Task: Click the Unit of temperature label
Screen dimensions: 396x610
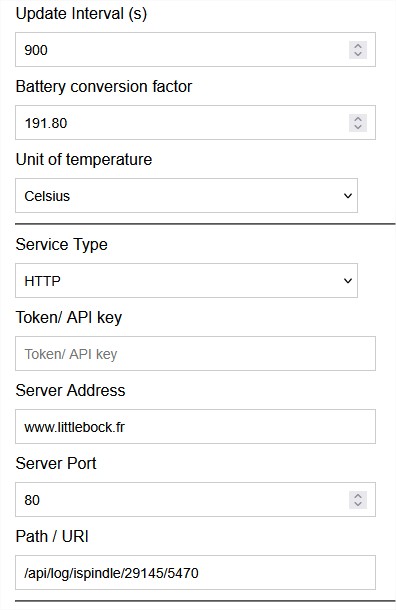Action: coord(84,160)
